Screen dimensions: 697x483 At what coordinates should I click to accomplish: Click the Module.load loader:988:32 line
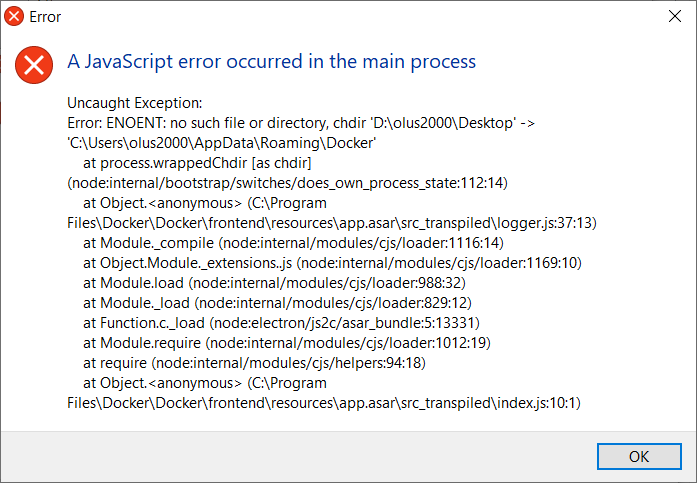tap(274, 283)
